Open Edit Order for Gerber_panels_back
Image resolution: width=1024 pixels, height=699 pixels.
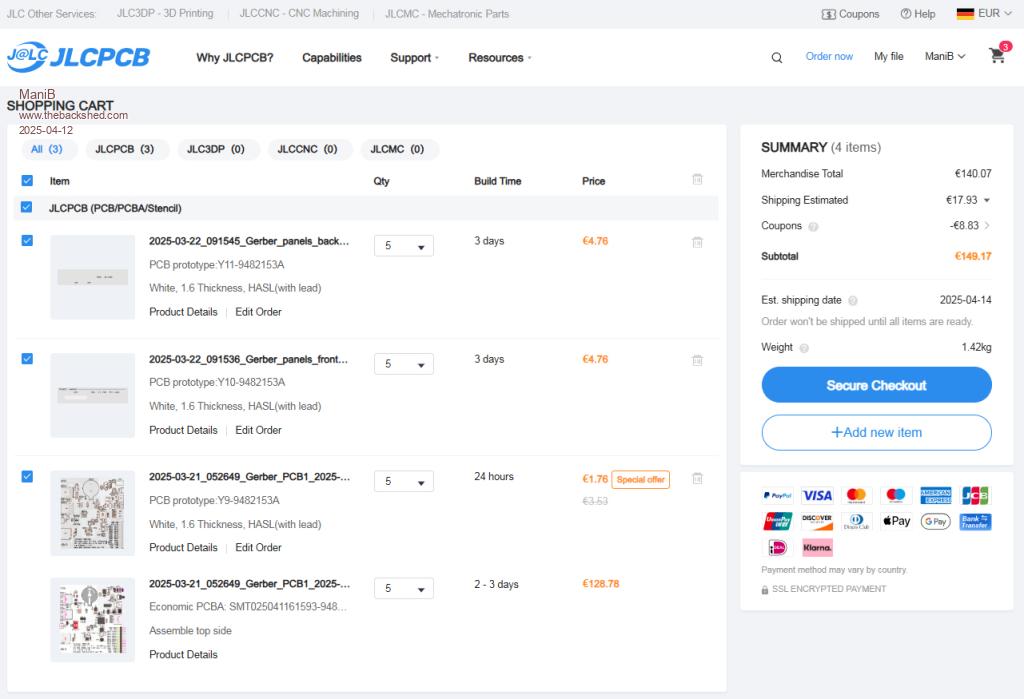tap(258, 312)
